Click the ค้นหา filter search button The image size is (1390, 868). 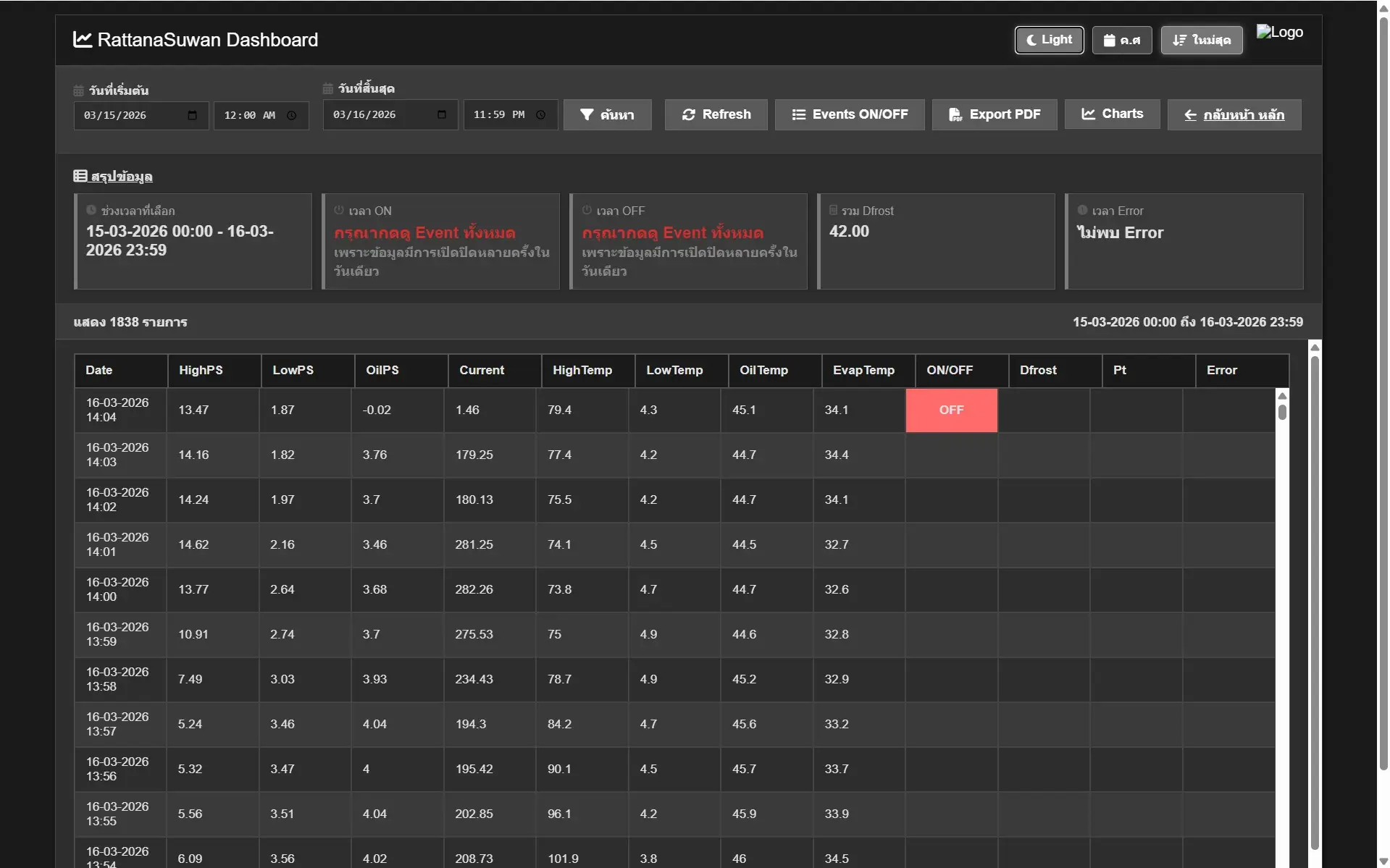(x=607, y=115)
